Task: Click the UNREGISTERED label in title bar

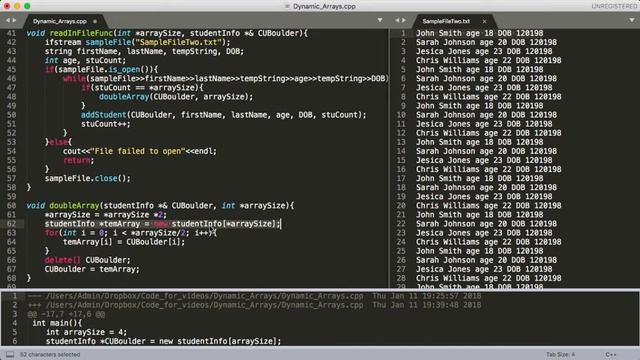Action: (614, 6)
